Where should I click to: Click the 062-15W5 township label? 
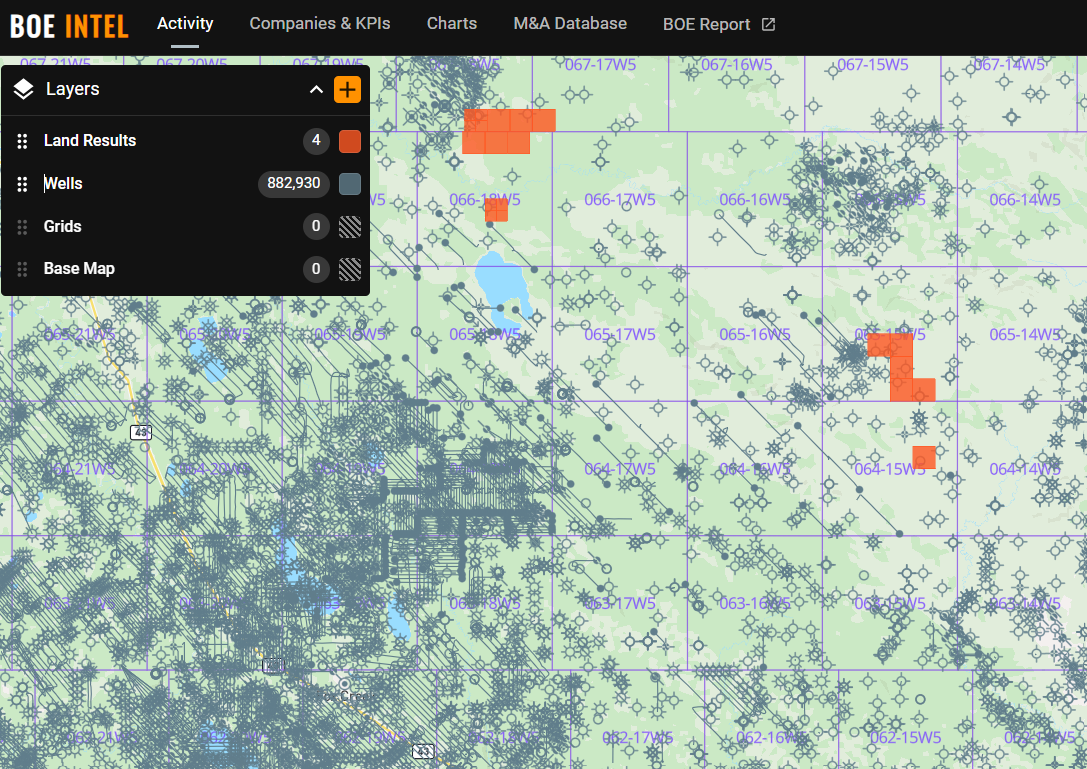coord(905,738)
